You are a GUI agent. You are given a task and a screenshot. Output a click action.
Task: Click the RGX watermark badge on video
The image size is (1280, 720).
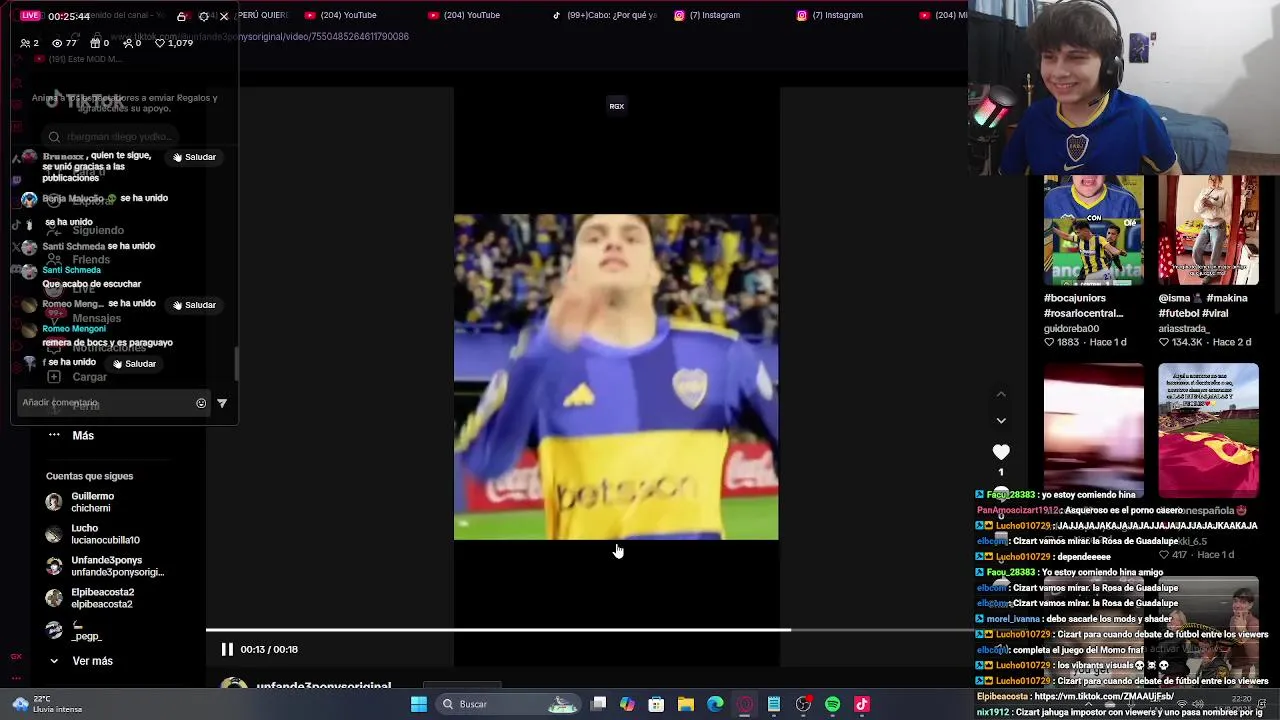[x=617, y=106]
